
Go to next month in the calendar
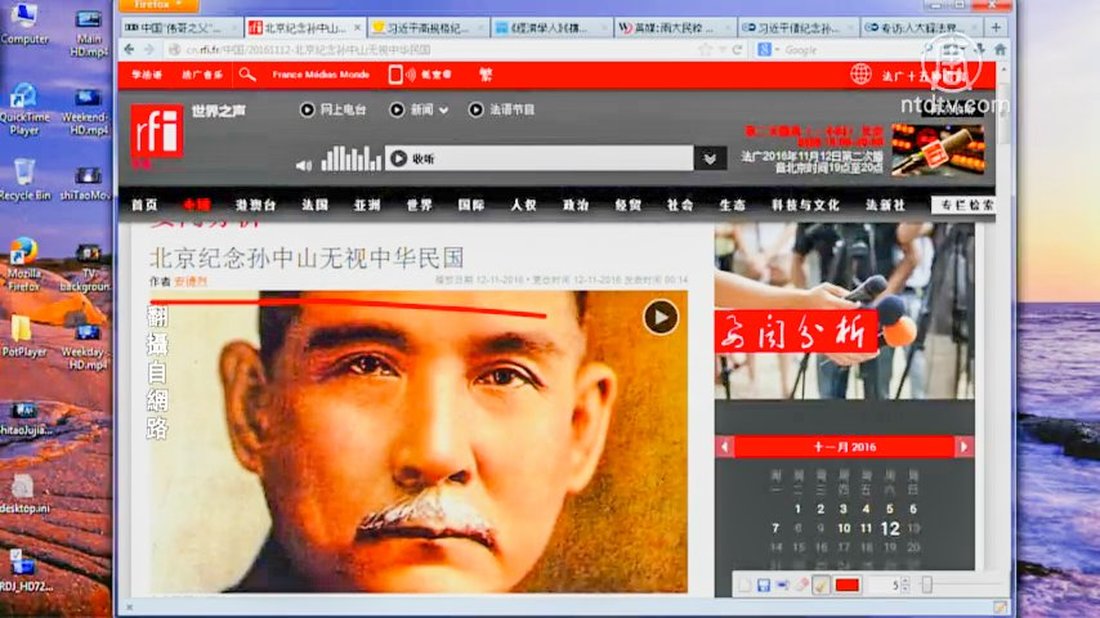964,447
